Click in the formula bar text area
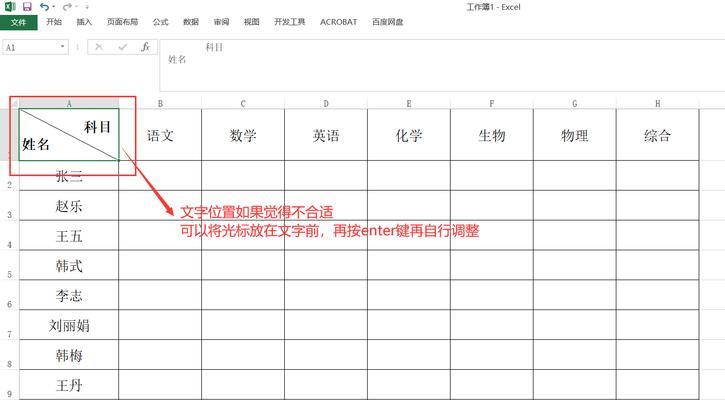This screenshot has height=400, width=725. [x=442, y=65]
